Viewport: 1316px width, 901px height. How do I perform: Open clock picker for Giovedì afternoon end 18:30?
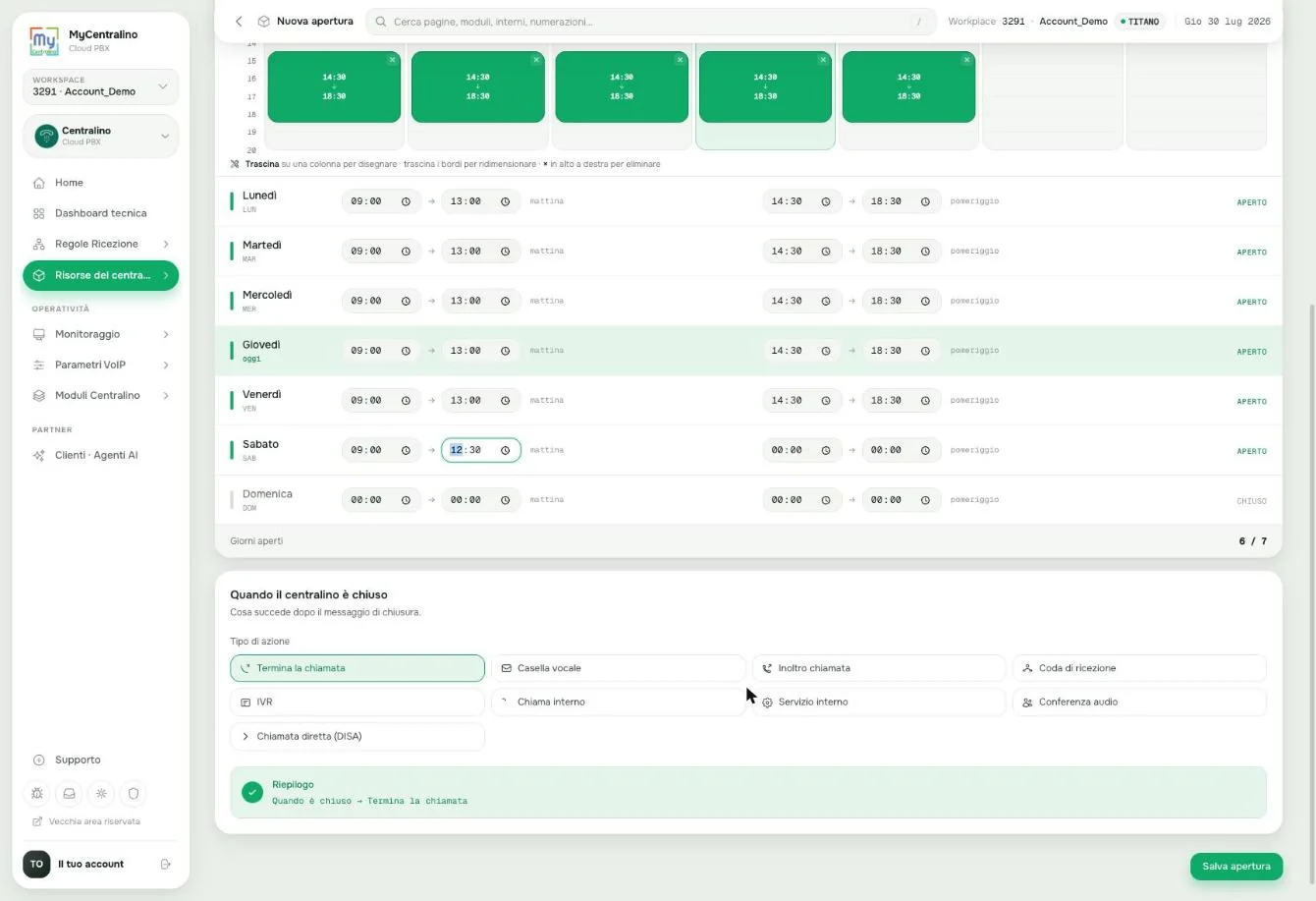pos(925,351)
